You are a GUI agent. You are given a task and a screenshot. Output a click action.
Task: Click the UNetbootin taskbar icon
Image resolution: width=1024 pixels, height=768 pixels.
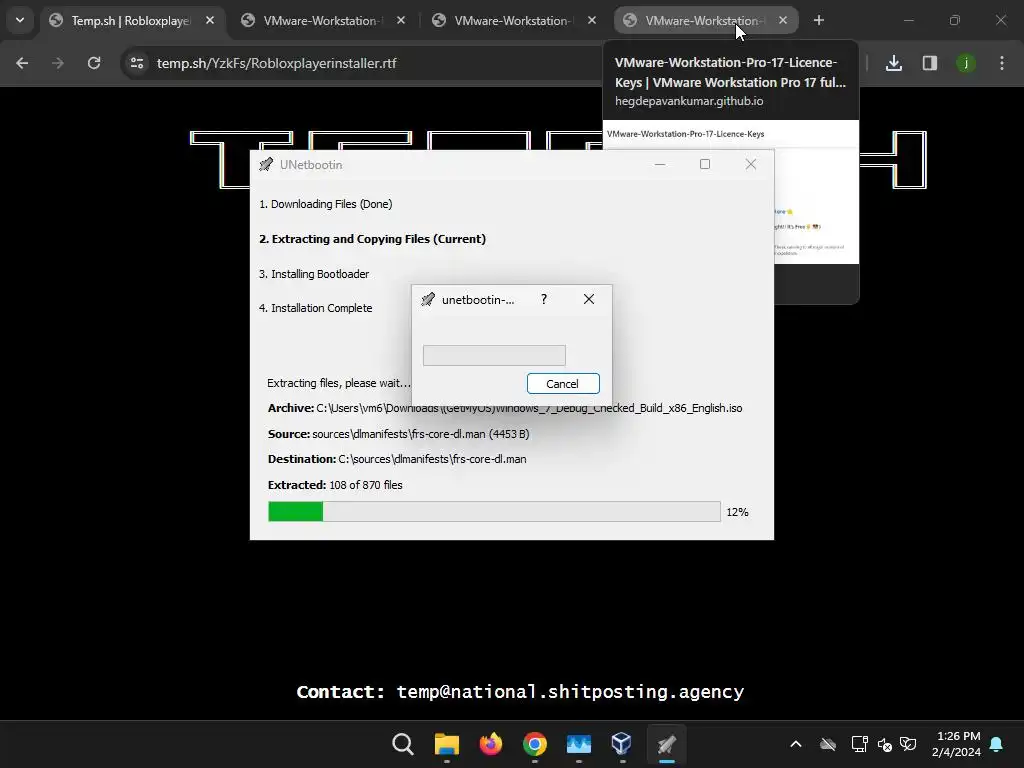pyautogui.click(x=666, y=744)
